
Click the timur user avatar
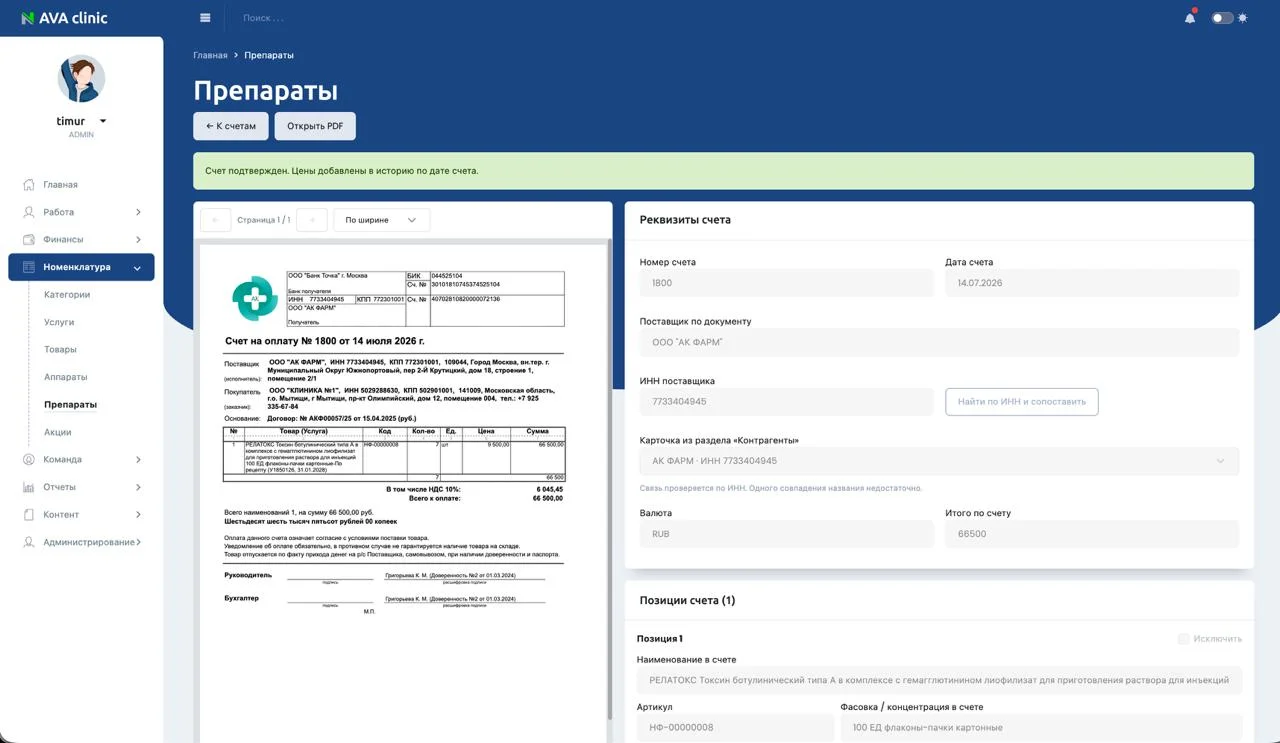point(81,78)
